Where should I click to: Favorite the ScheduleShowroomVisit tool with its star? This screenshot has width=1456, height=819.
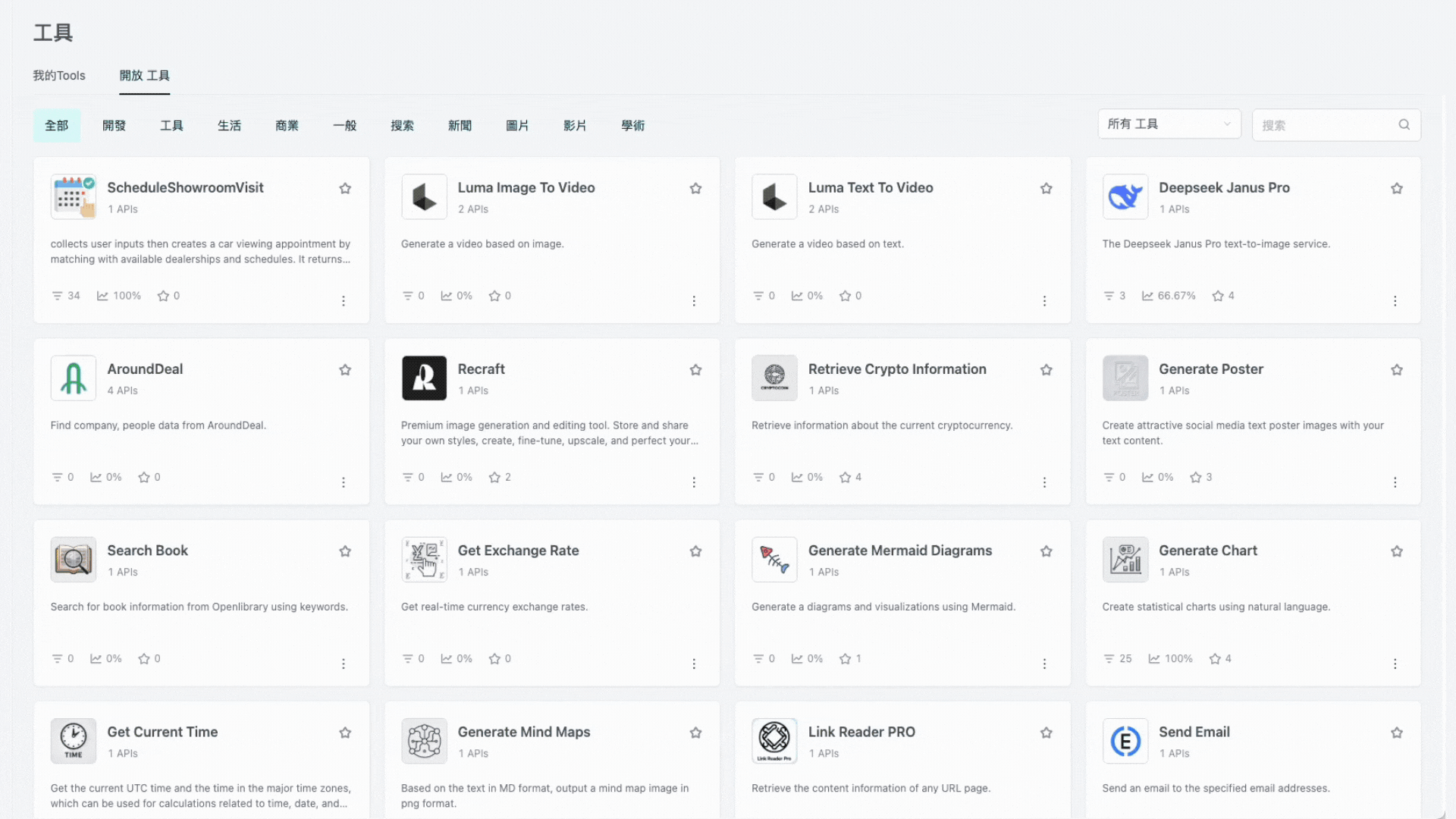pos(345,188)
